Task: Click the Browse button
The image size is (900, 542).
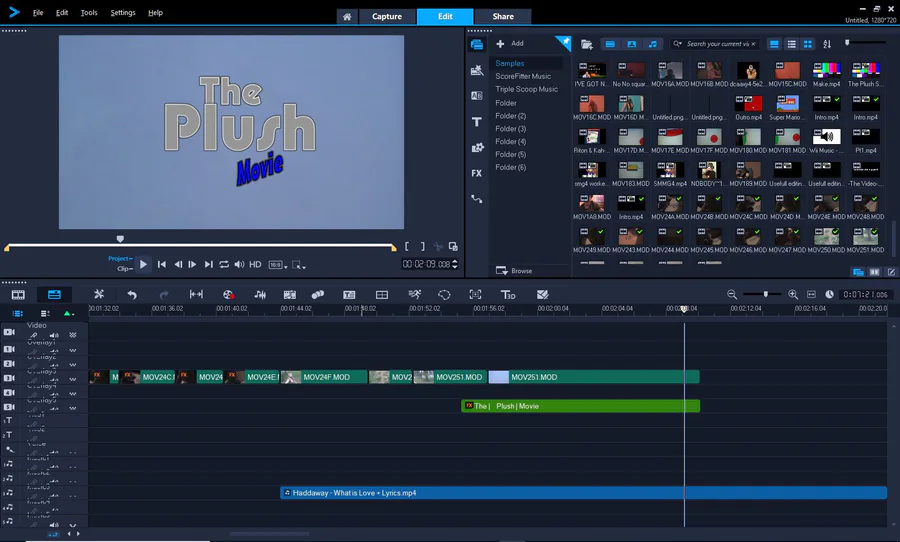Action: pyautogui.click(x=514, y=271)
